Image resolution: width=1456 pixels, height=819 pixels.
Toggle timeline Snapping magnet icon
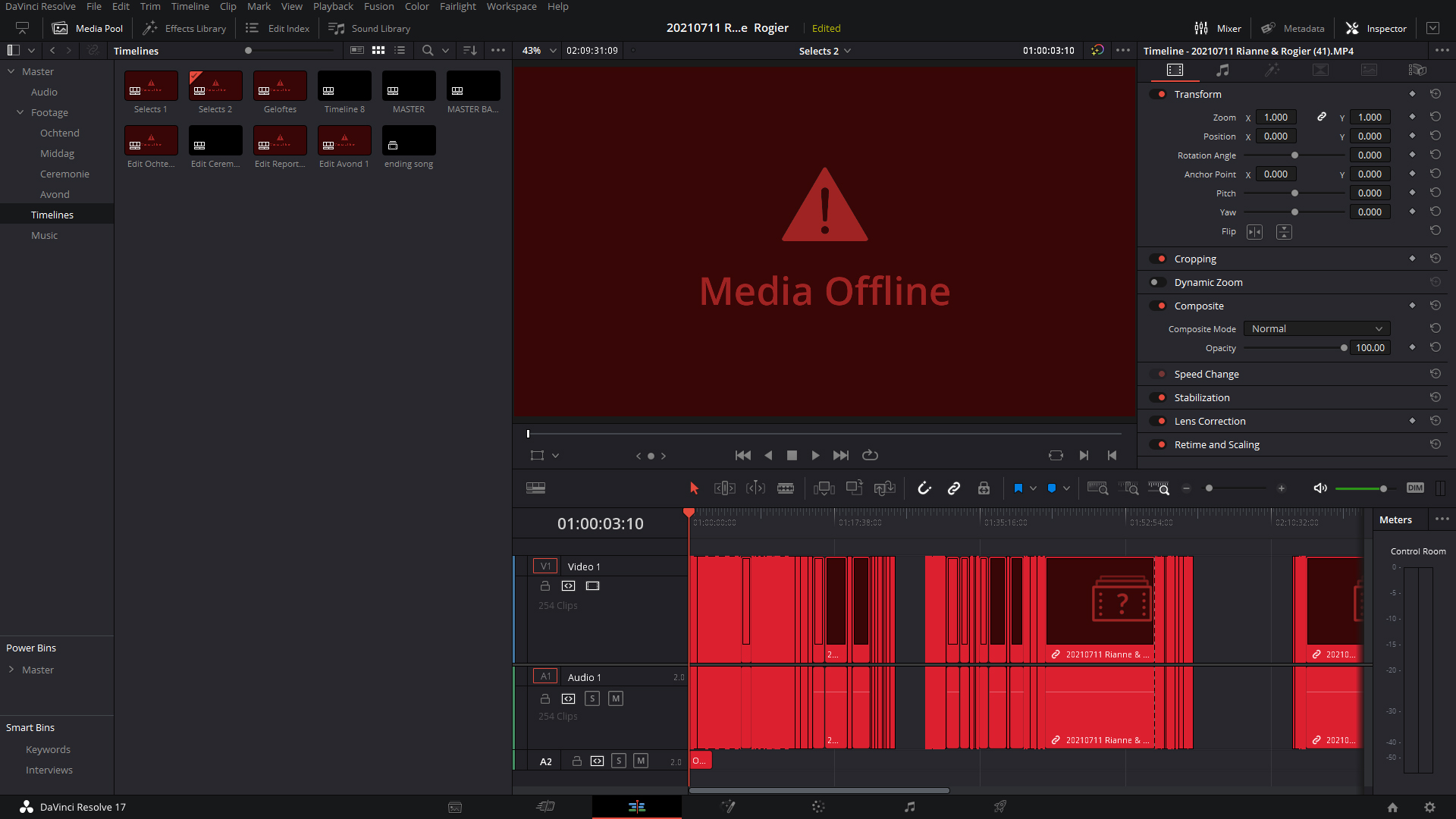pos(924,488)
